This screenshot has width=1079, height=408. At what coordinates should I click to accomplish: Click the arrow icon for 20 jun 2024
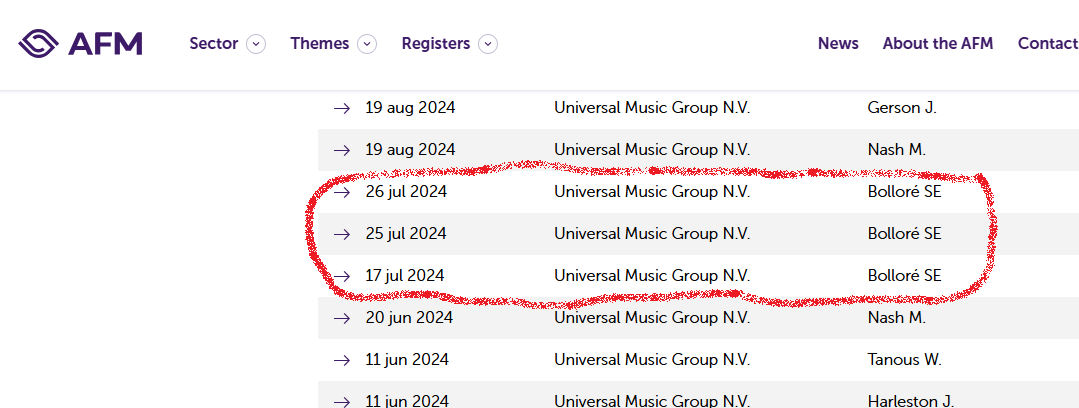342,318
